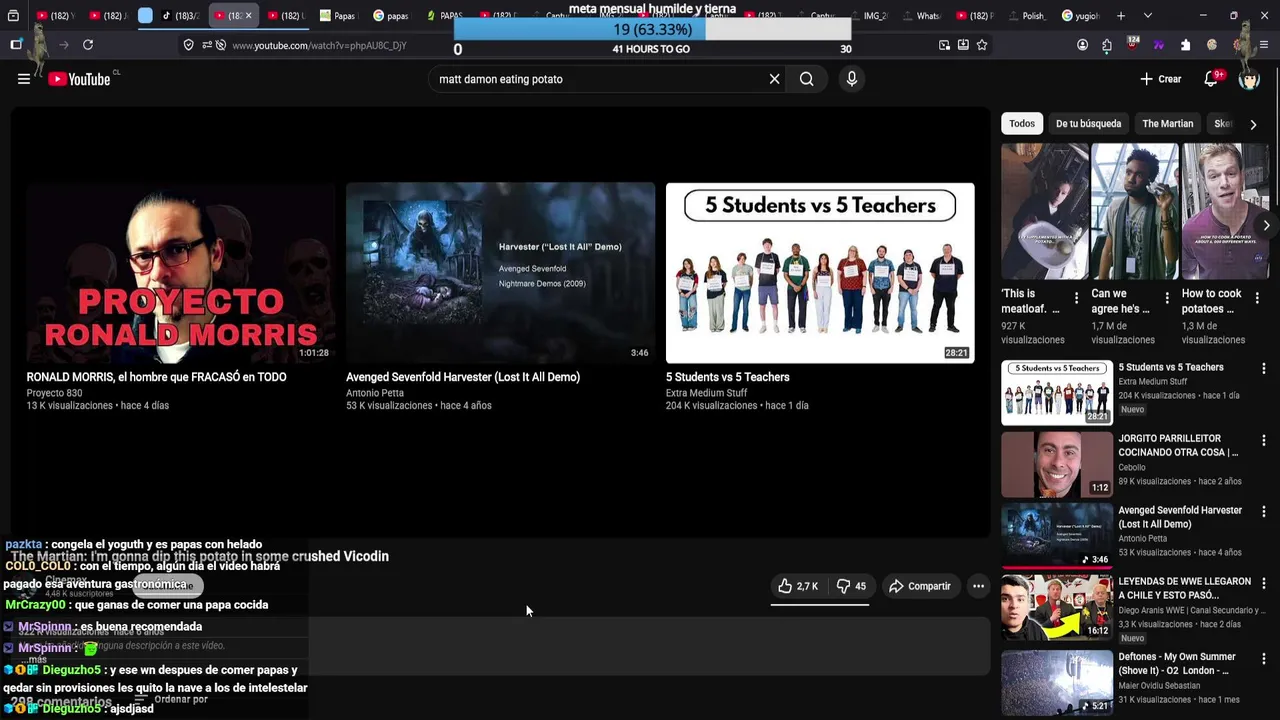Open the Firefox account profile icon
The height and width of the screenshot is (720, 1280).
[1082, 45]
